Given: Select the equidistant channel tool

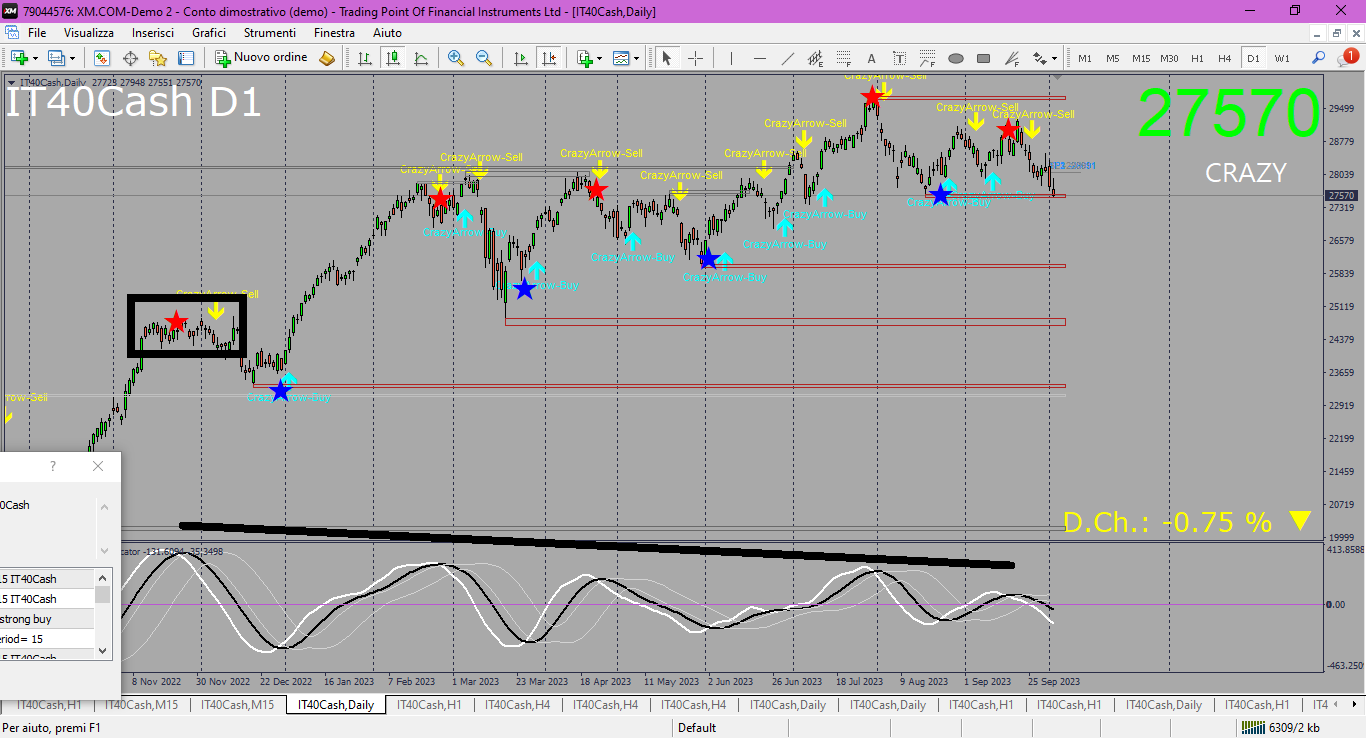Looking at the screenshot, I should [815, 58].
